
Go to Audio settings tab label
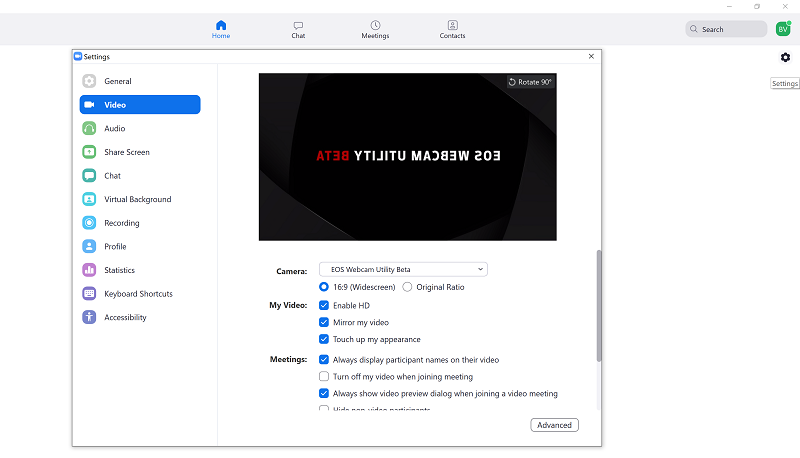115,129
